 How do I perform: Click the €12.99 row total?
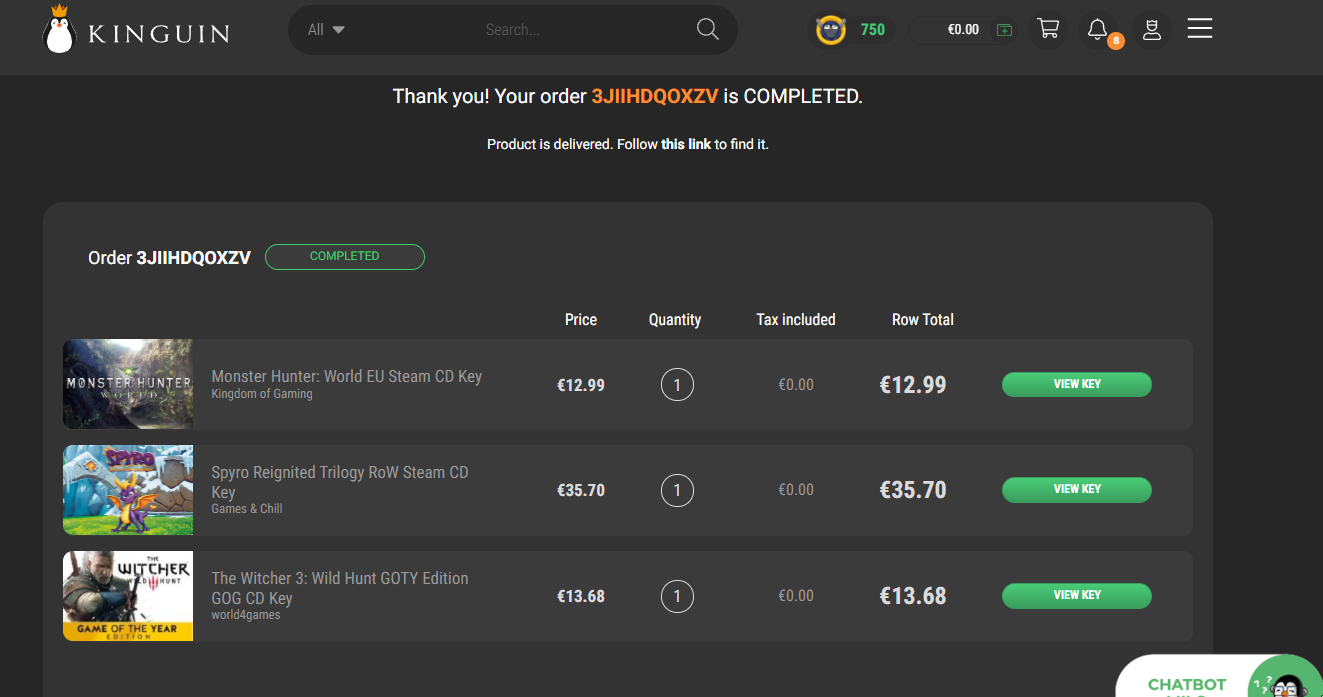(913, 385)
